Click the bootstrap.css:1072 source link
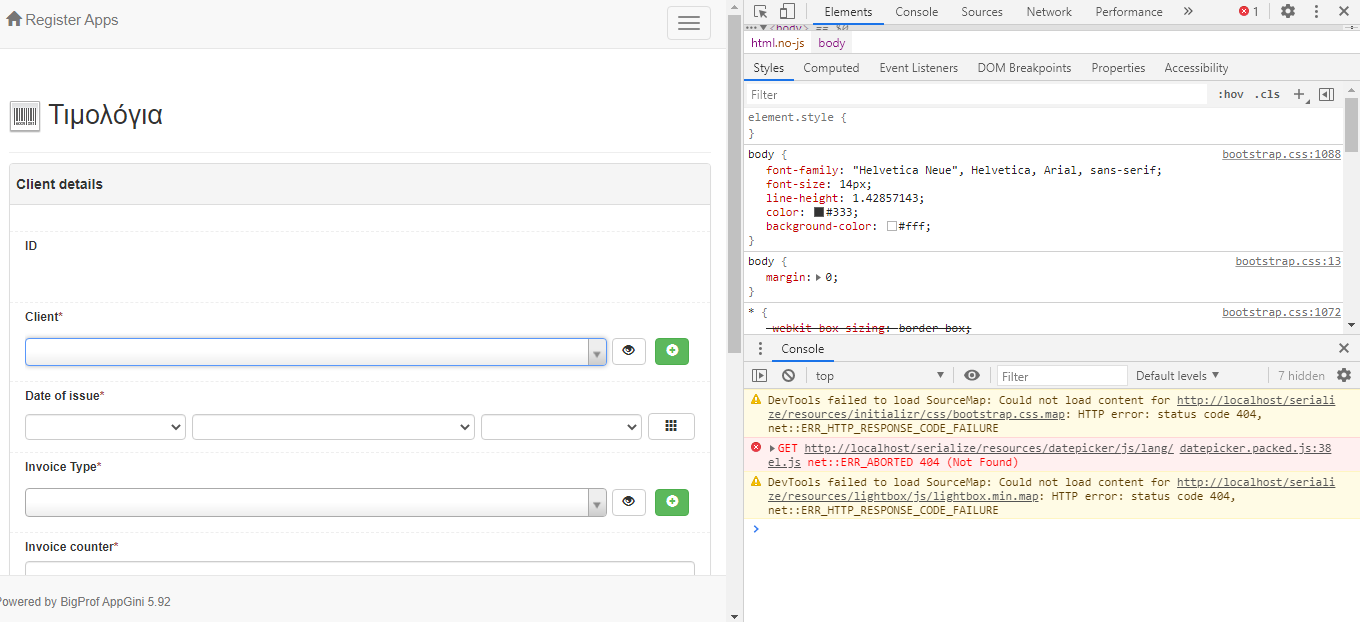This screenshot has width=1360, height=622. click(1281, 313)
